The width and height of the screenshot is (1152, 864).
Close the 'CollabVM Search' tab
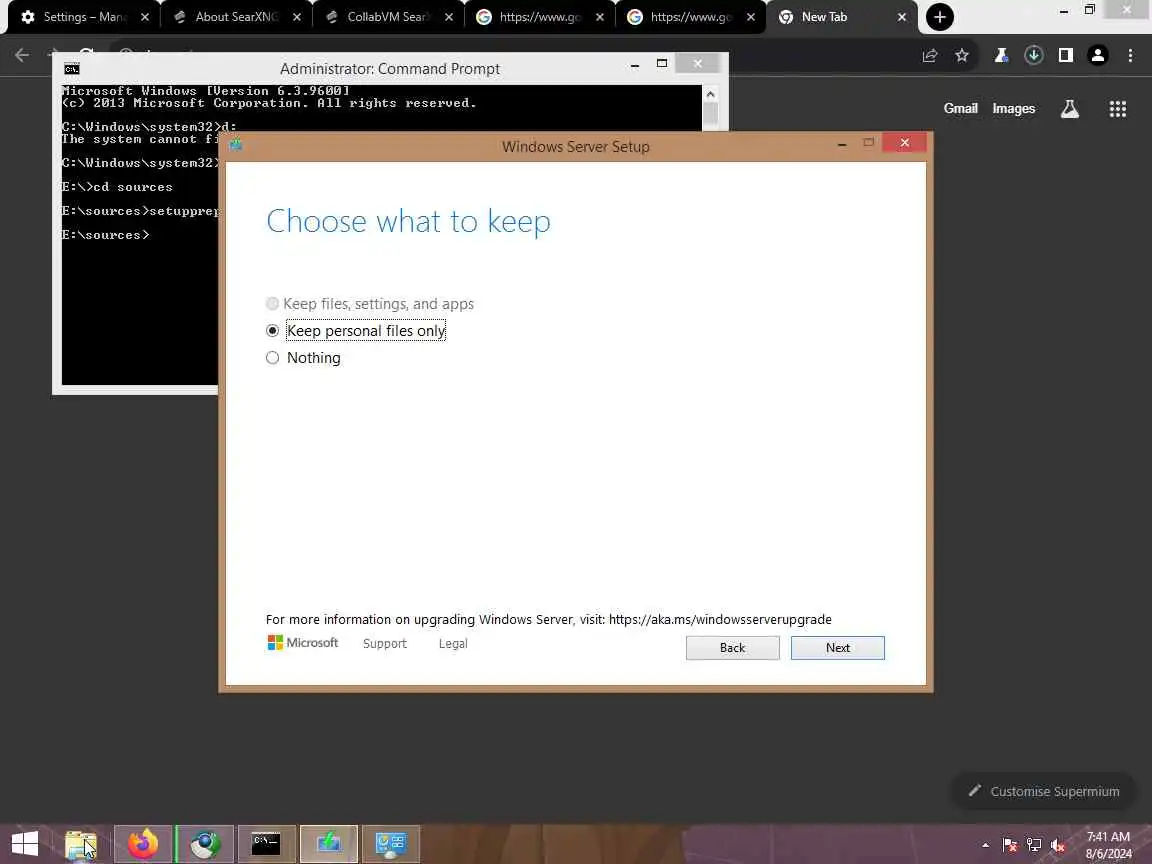point(449,17)
